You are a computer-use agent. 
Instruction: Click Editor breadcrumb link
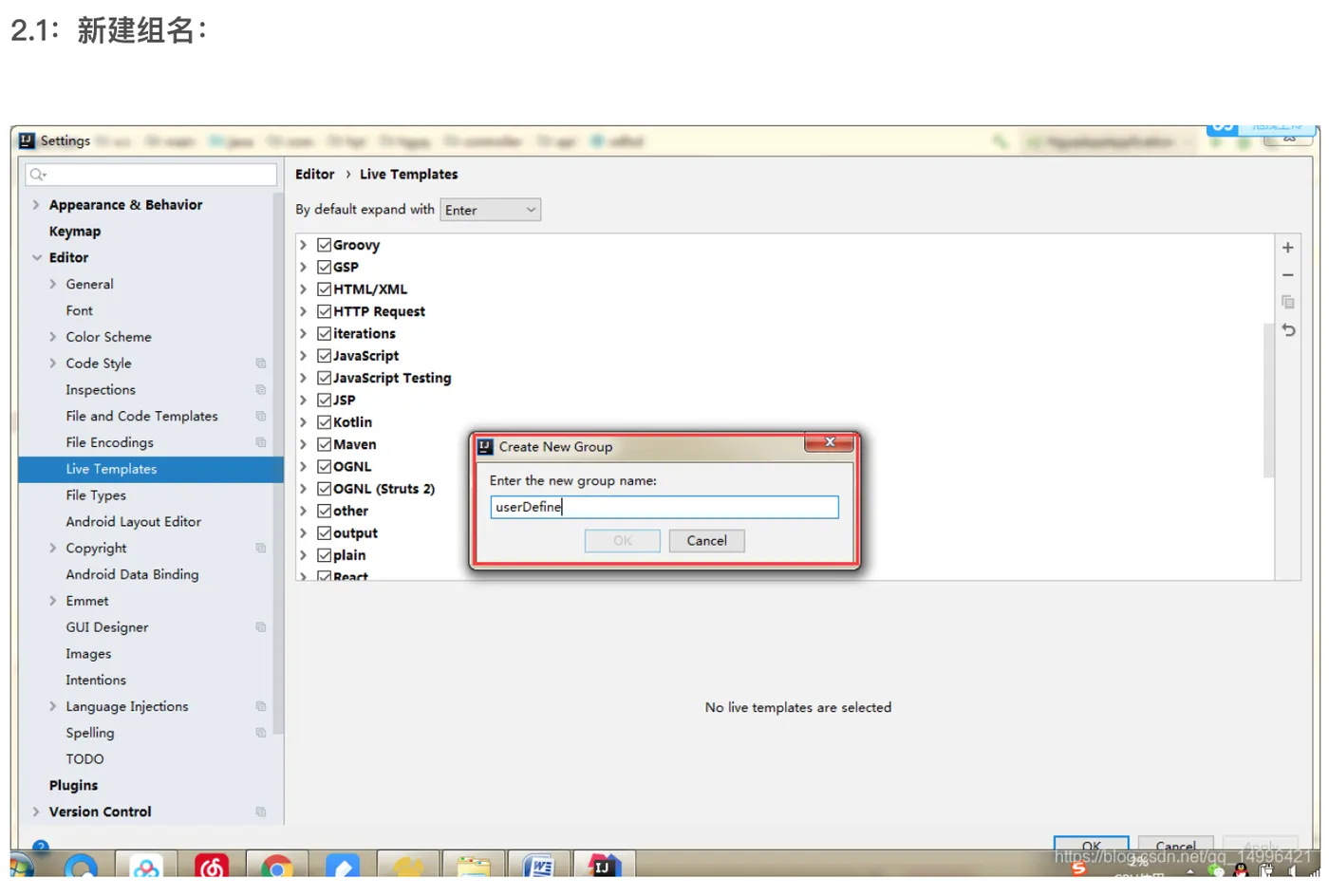[x=315, y=175]
